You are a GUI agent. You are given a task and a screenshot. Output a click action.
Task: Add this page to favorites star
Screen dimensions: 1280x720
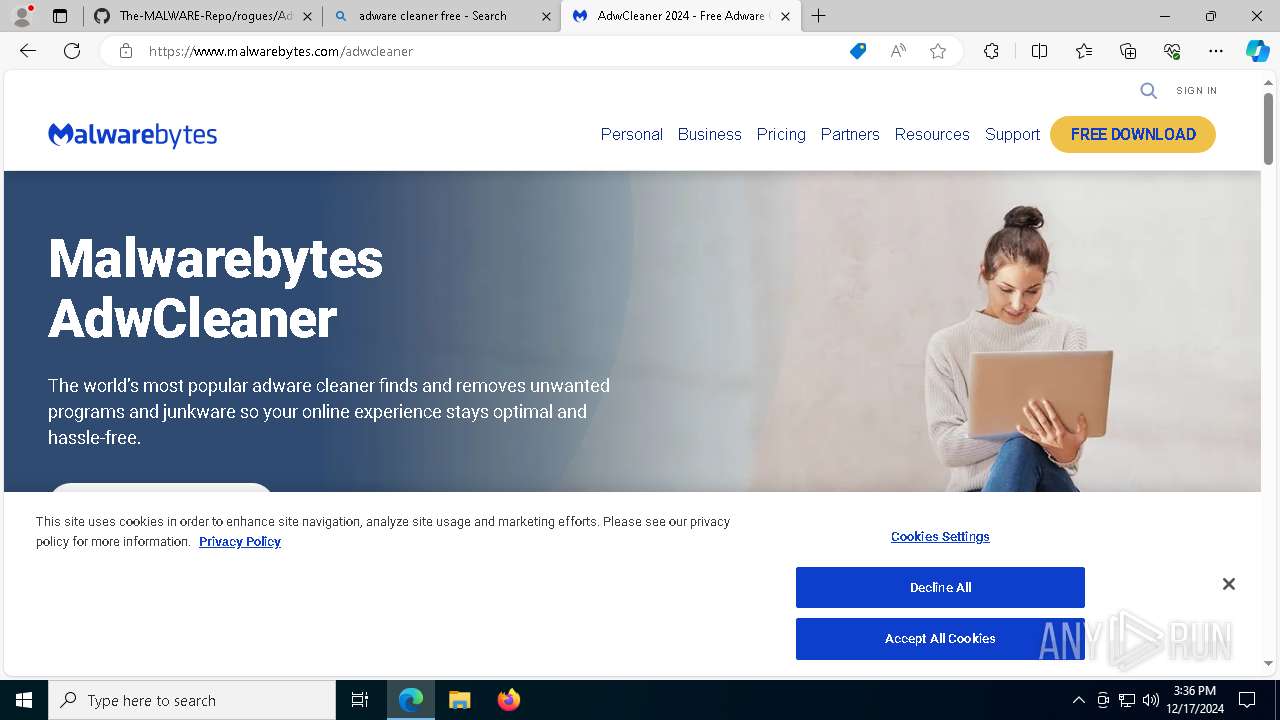pyautogui.click(x=938, y=51)
